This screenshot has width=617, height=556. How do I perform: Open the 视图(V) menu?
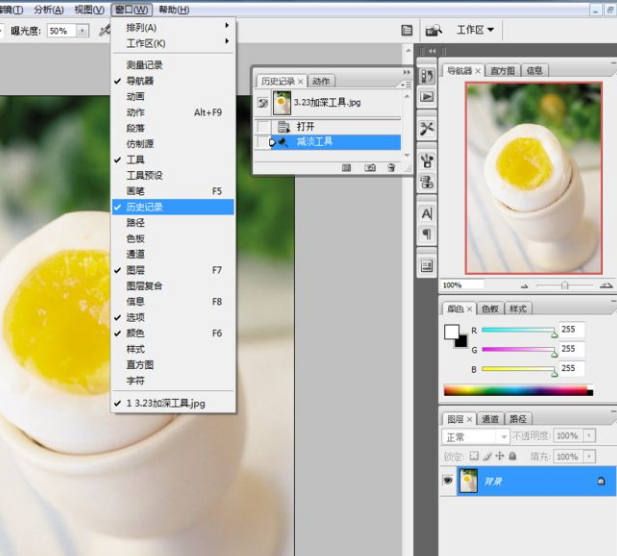point(89,9)
